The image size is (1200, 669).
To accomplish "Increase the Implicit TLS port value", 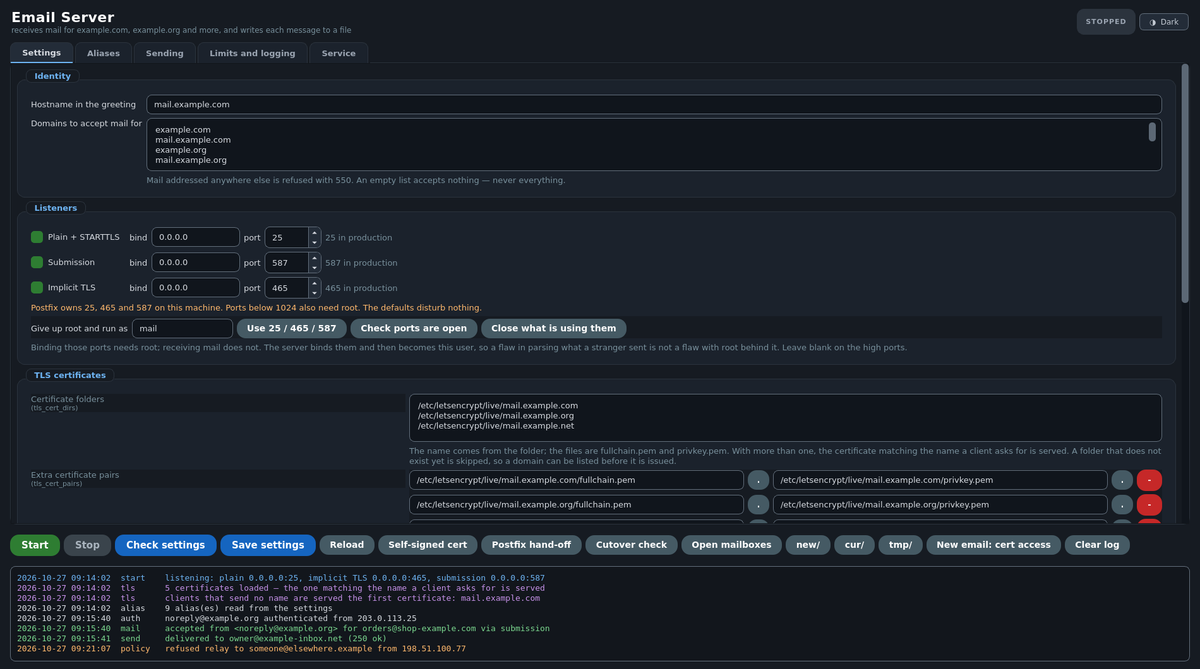I will (314, 283).
